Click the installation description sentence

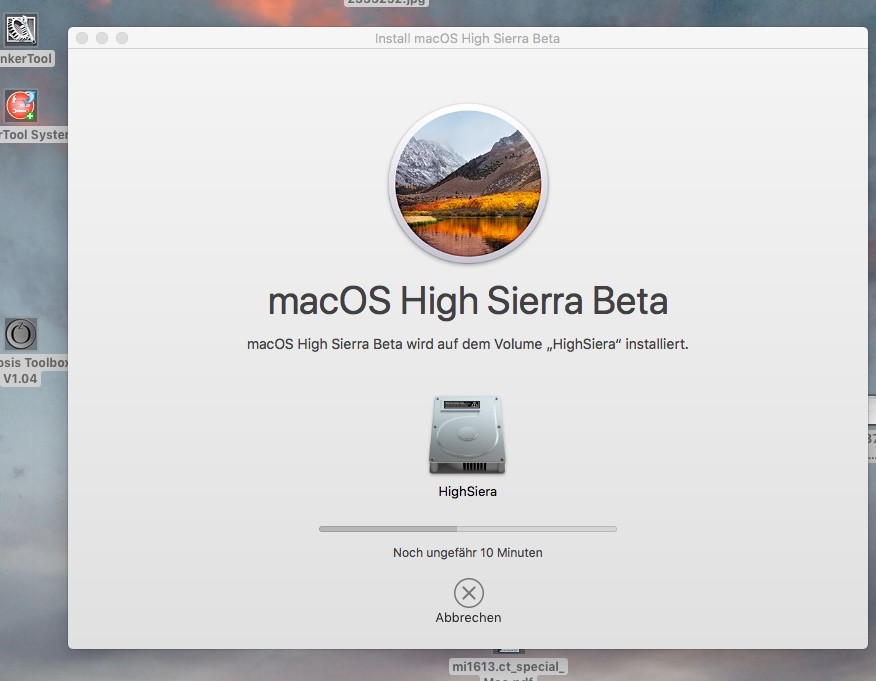tap(468, 344)
